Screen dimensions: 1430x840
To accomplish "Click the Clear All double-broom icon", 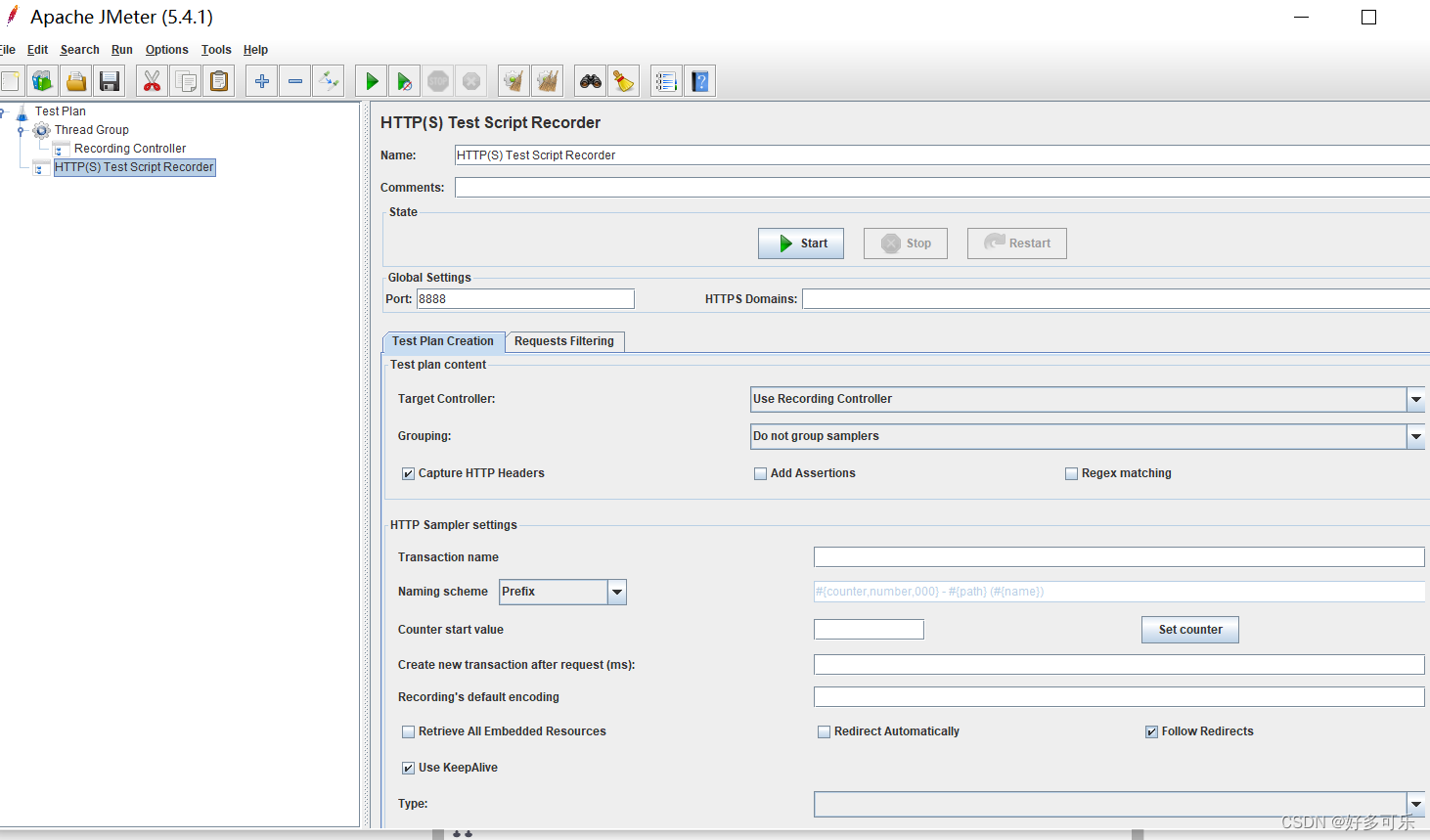I will [x=548, y=81].
